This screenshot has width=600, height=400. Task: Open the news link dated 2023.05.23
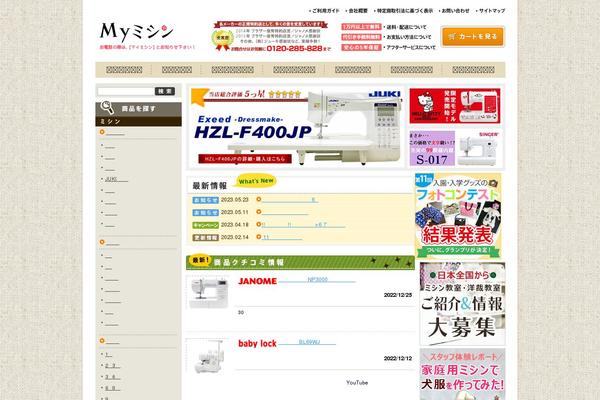pyautogui.click(x=290, y=200)
